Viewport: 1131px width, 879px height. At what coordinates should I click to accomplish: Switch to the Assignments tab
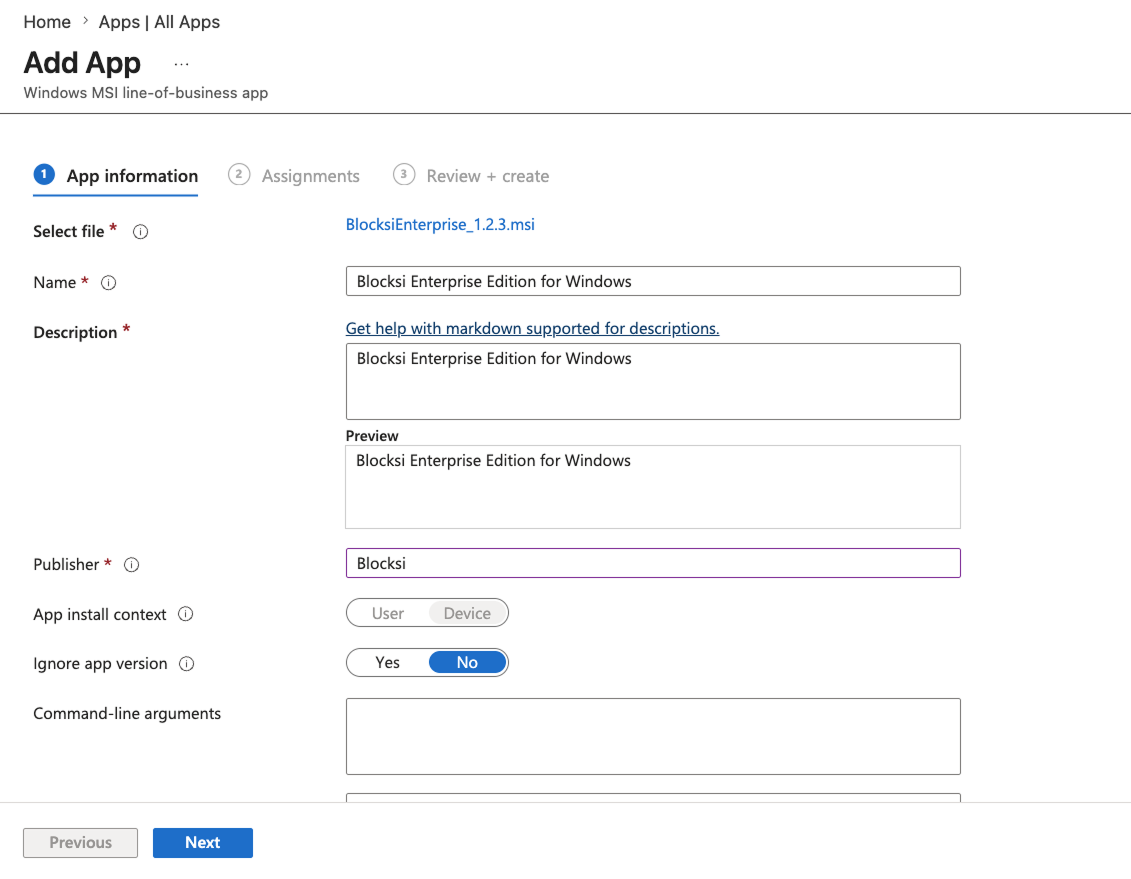294,176
